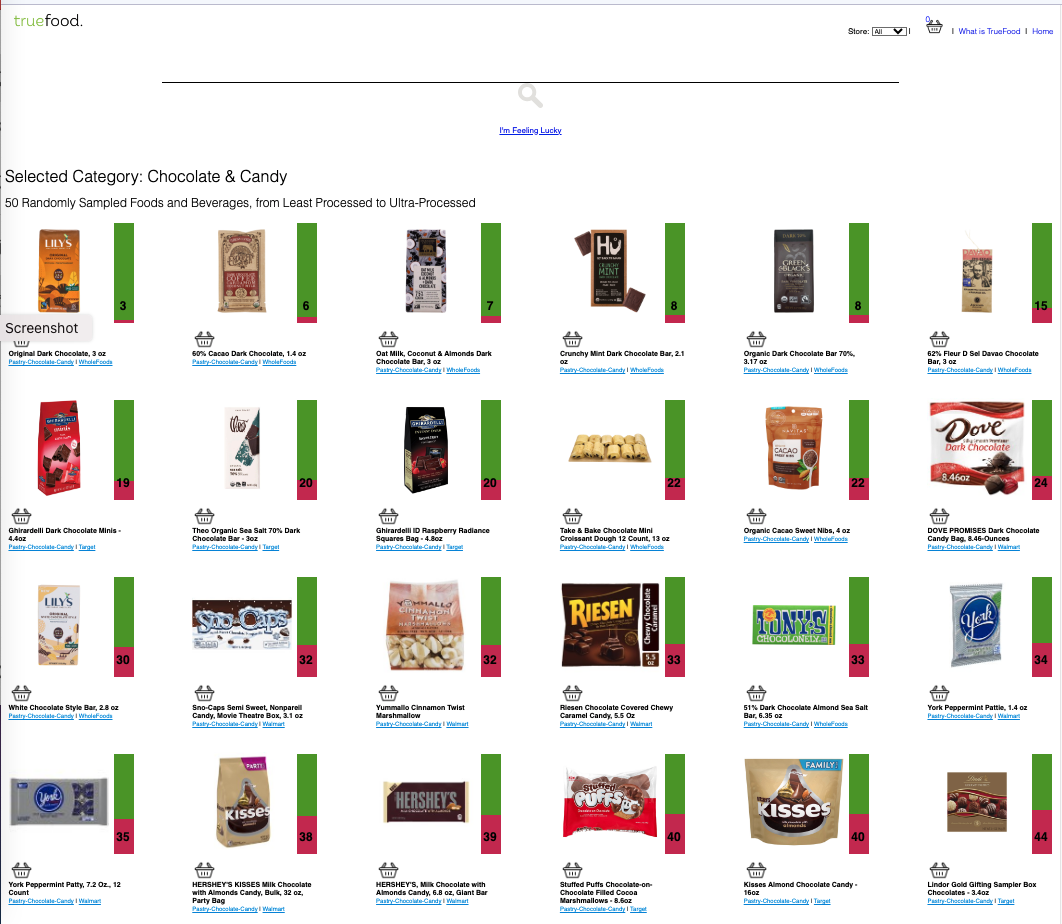1062x924 pixels.
Task: Add Lindor Gold Gifting Sampler Box to basket
Action: (939, 870)
